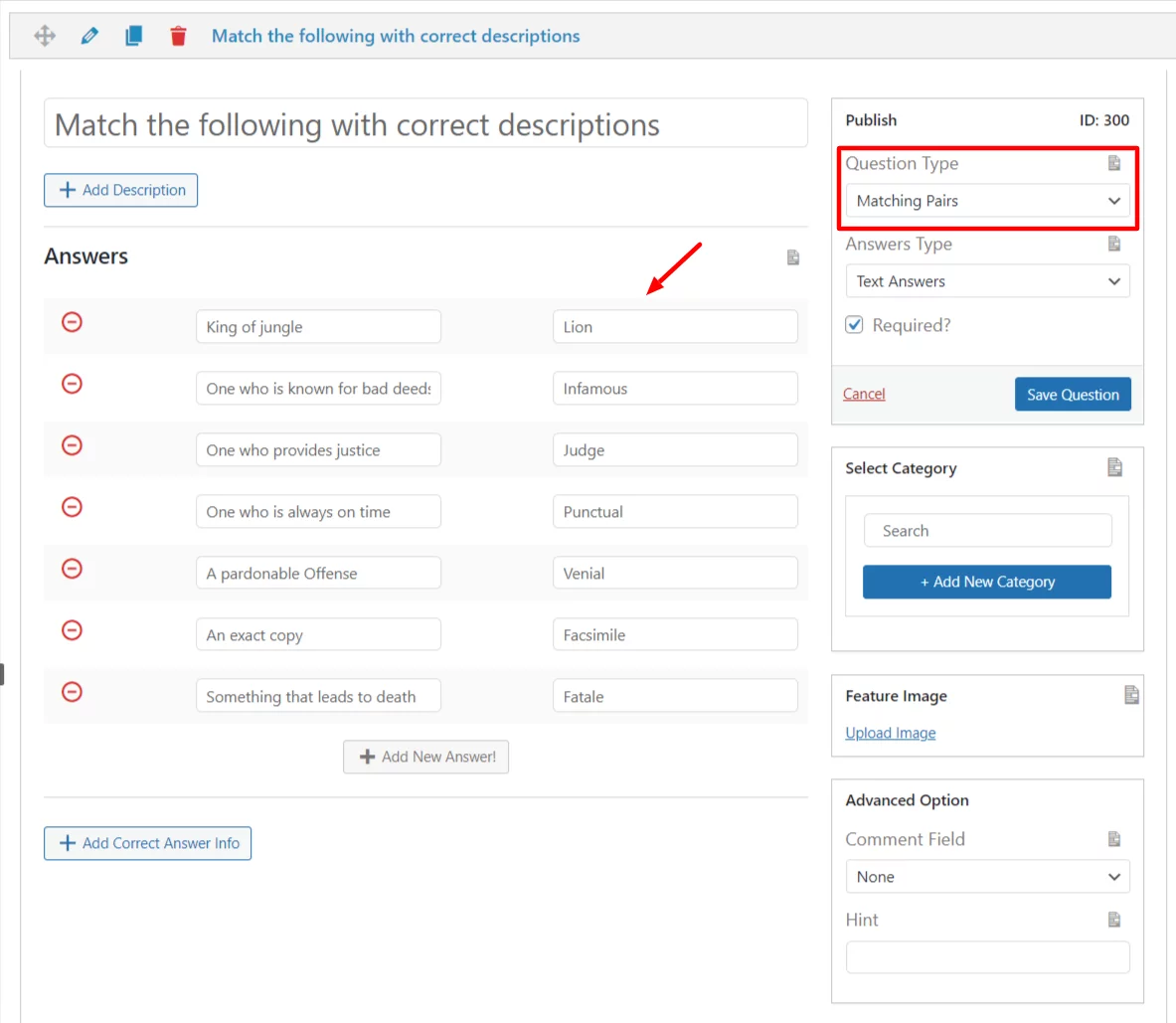Click the 'One who is always on time' field
Viewport: 1176px width, 1023px height.
pyautogui.click(x=319, y=511)
